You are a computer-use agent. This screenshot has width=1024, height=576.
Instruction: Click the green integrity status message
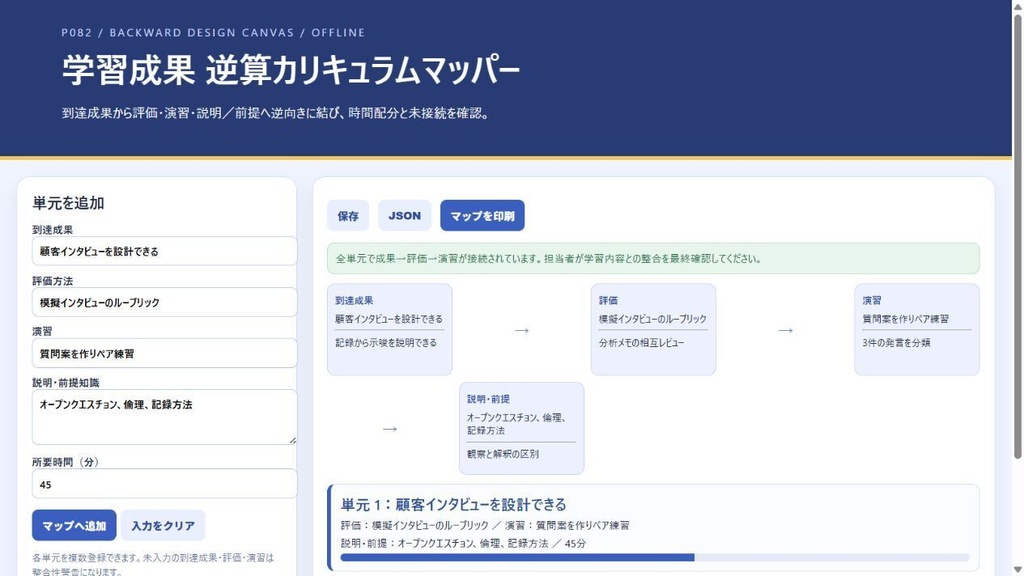653,259
